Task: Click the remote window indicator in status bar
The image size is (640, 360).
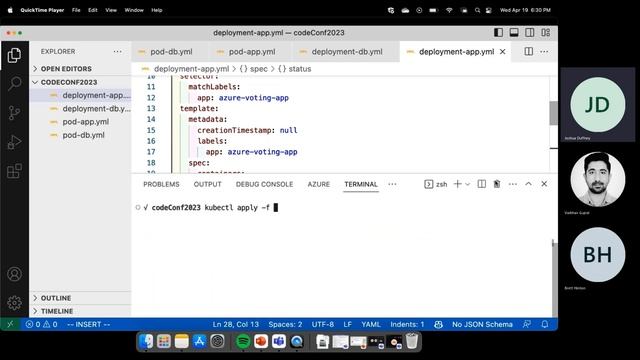Action: pos(10,324)
